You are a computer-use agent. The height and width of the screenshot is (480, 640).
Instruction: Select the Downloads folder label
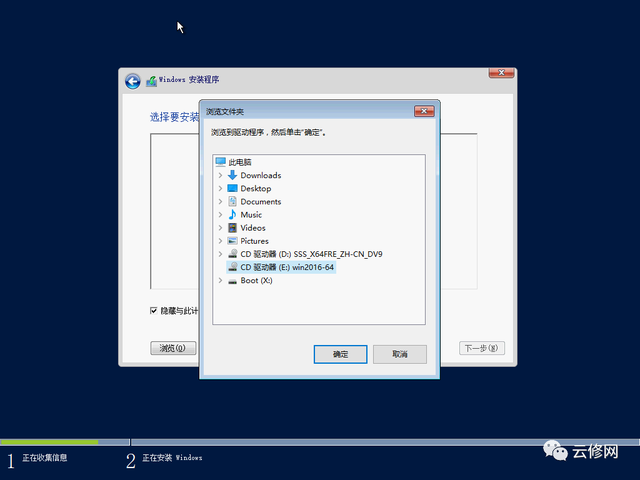point(261,175)
